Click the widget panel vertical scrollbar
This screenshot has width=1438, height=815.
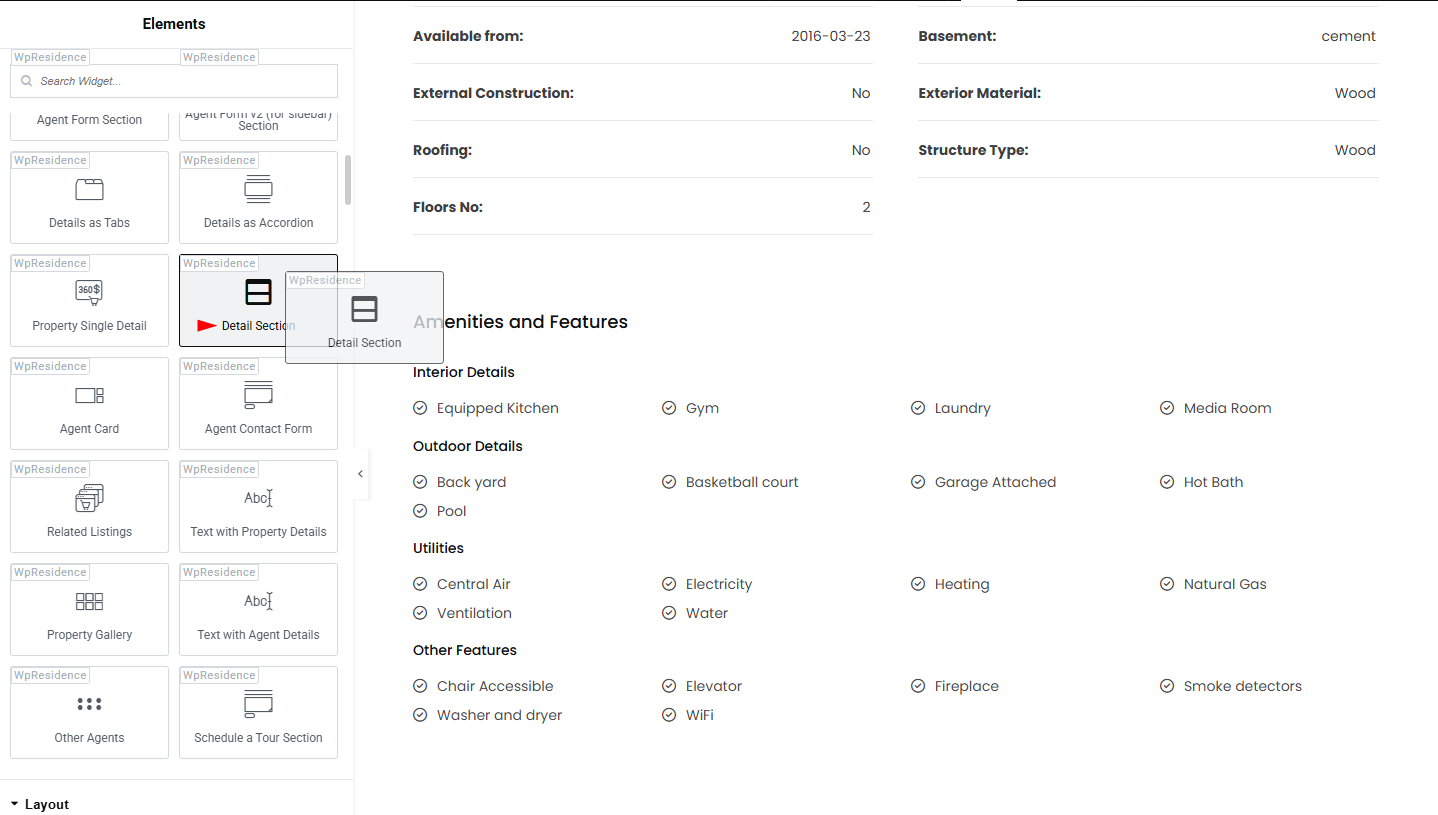348,180
